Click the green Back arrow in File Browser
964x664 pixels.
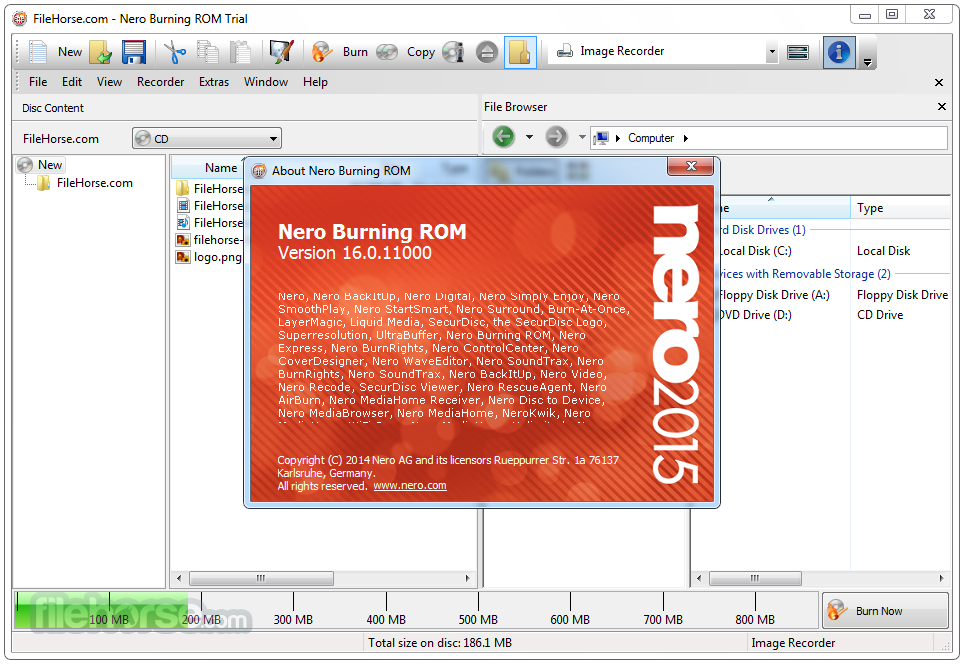tap(503, 136)
